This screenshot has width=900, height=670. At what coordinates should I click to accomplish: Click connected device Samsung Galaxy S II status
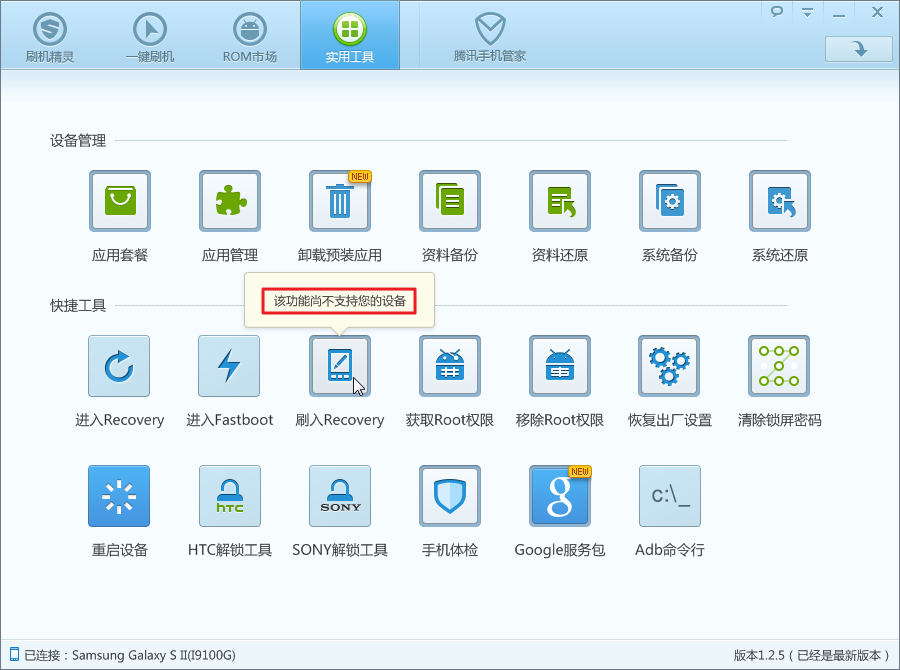pyautogui.click(x=130, y=655)
